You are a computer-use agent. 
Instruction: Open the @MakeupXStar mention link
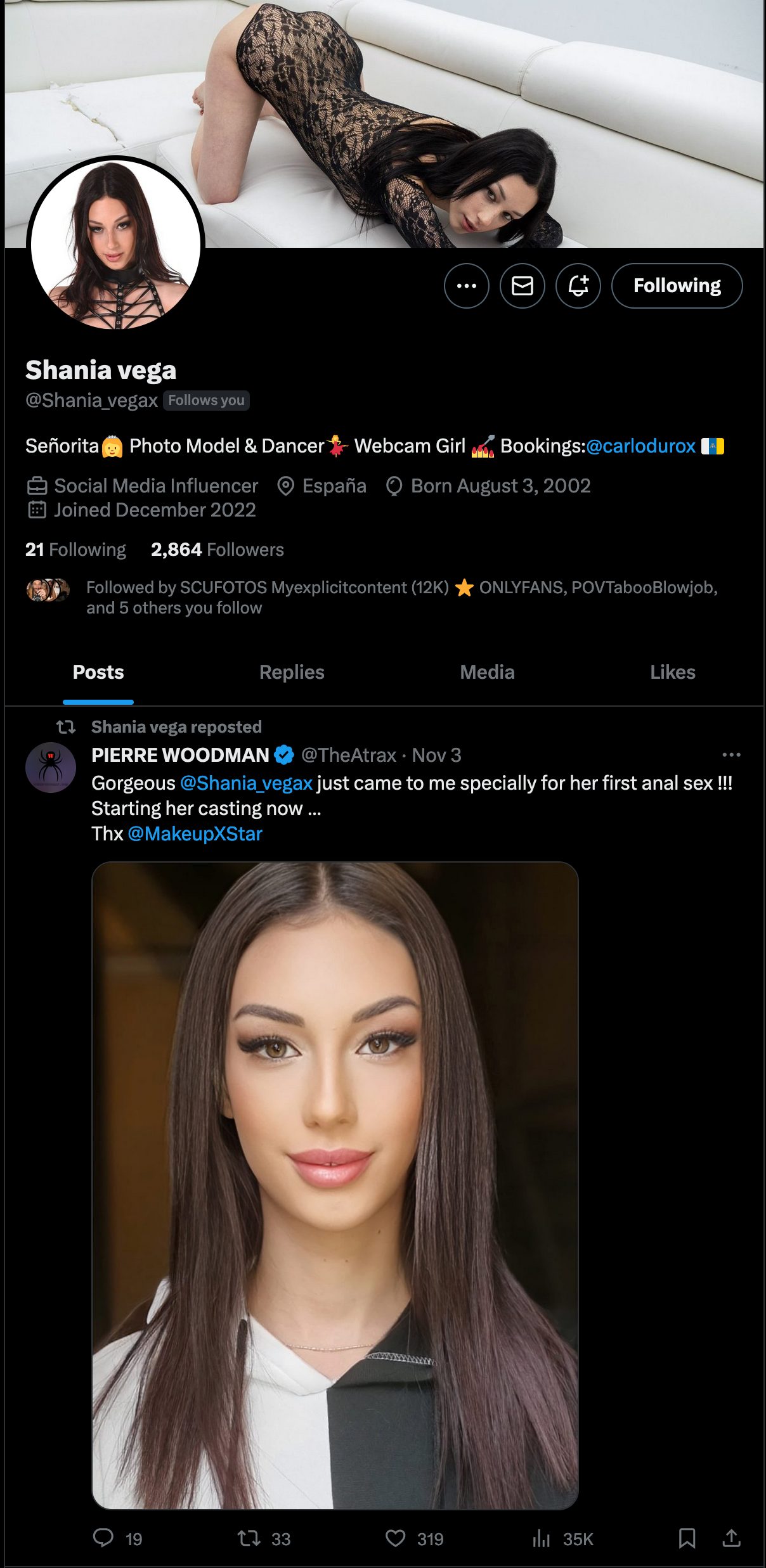(x=195, y=833)
